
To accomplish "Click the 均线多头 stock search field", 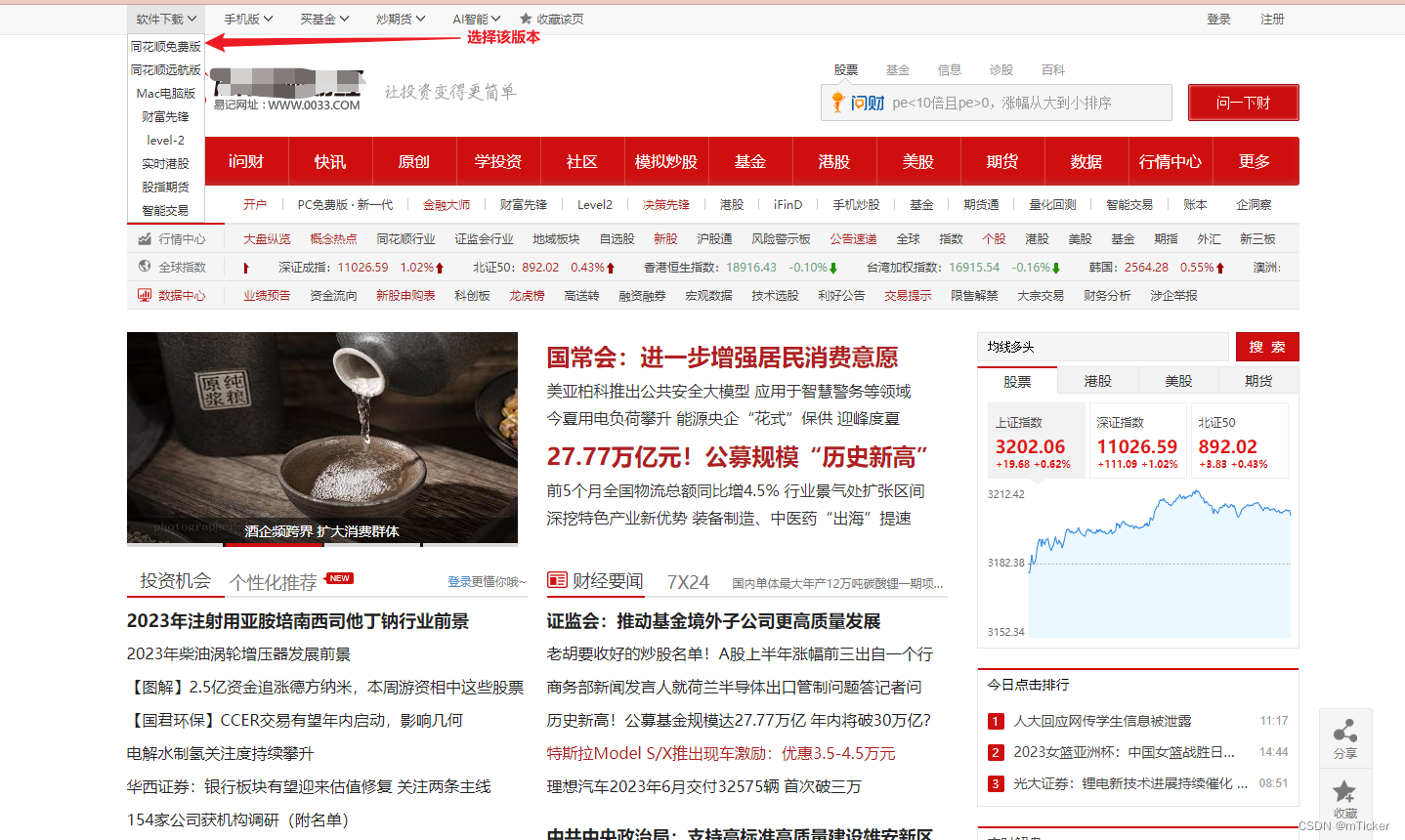I will [x=1103, y=347].
